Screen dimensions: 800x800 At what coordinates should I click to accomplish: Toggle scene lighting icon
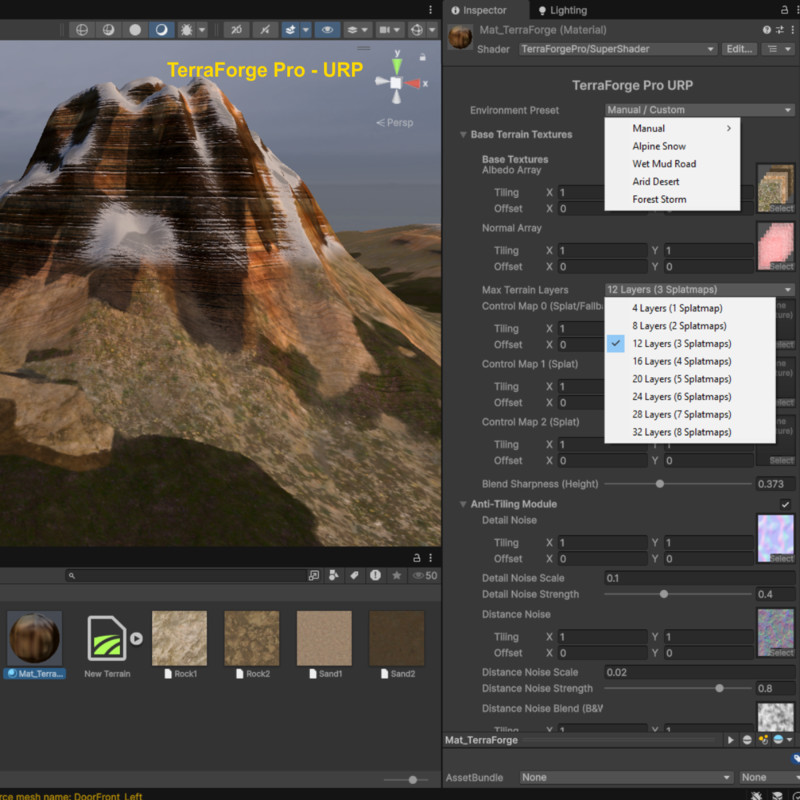pos(264,30)
